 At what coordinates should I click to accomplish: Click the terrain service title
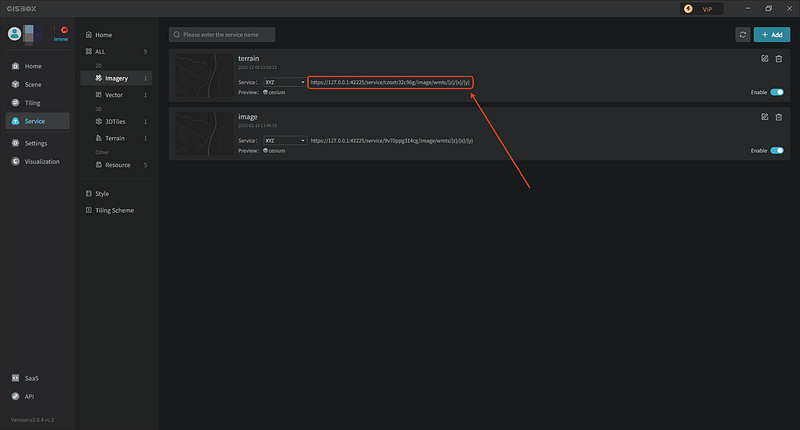pyautogui.click(x=248, y=58)
